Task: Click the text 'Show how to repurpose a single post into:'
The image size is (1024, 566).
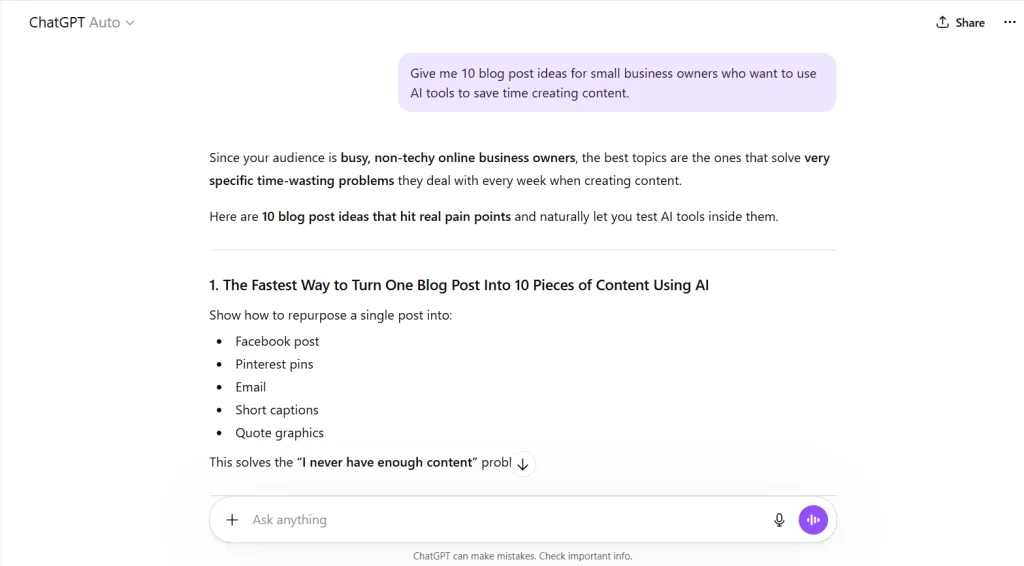Action: (330, 315)
